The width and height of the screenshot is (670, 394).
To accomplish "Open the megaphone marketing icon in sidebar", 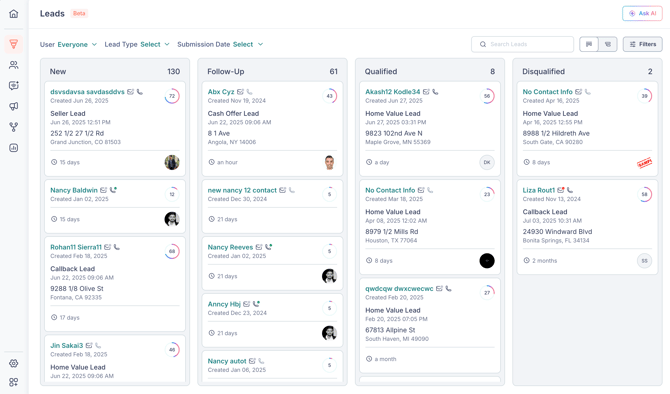I will point(14,106).
